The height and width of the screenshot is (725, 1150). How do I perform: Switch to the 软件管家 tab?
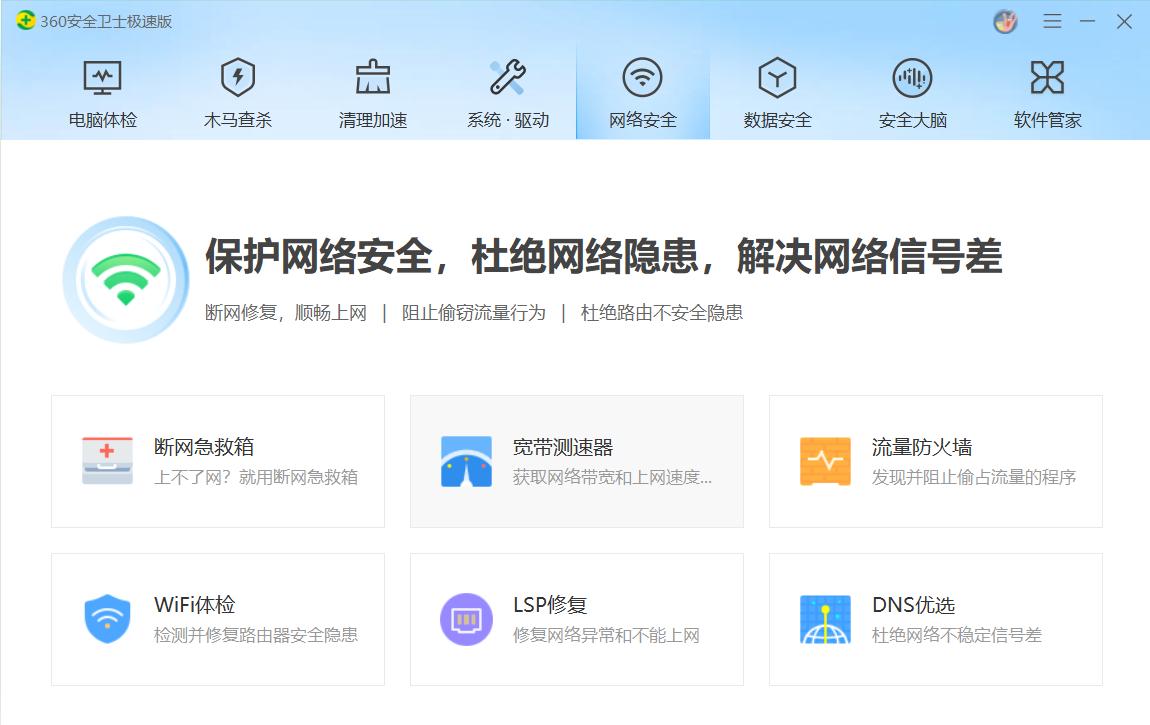click(x=1046, y=90)
